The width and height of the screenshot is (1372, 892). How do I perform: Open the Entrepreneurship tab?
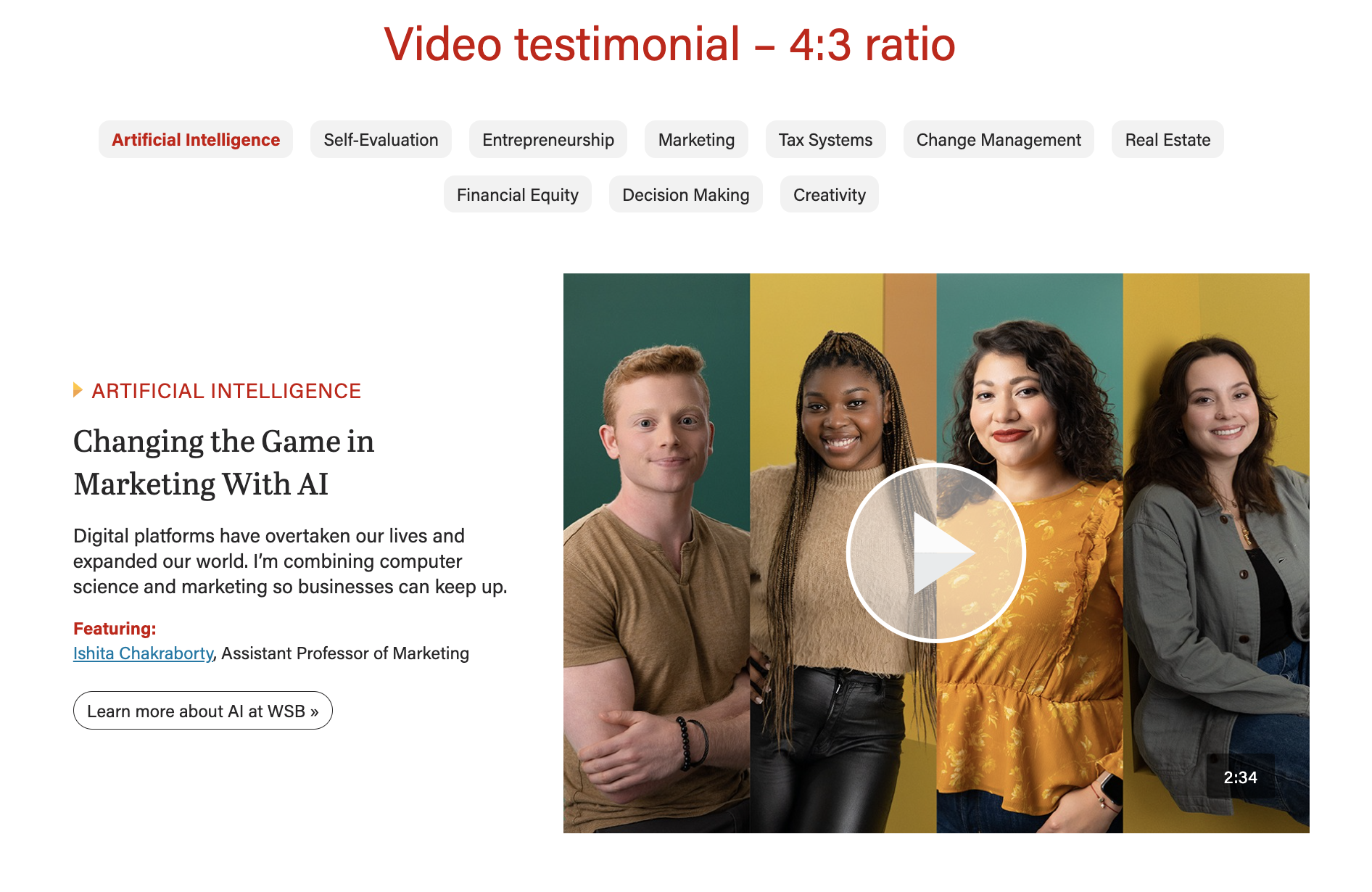(548, 140)
